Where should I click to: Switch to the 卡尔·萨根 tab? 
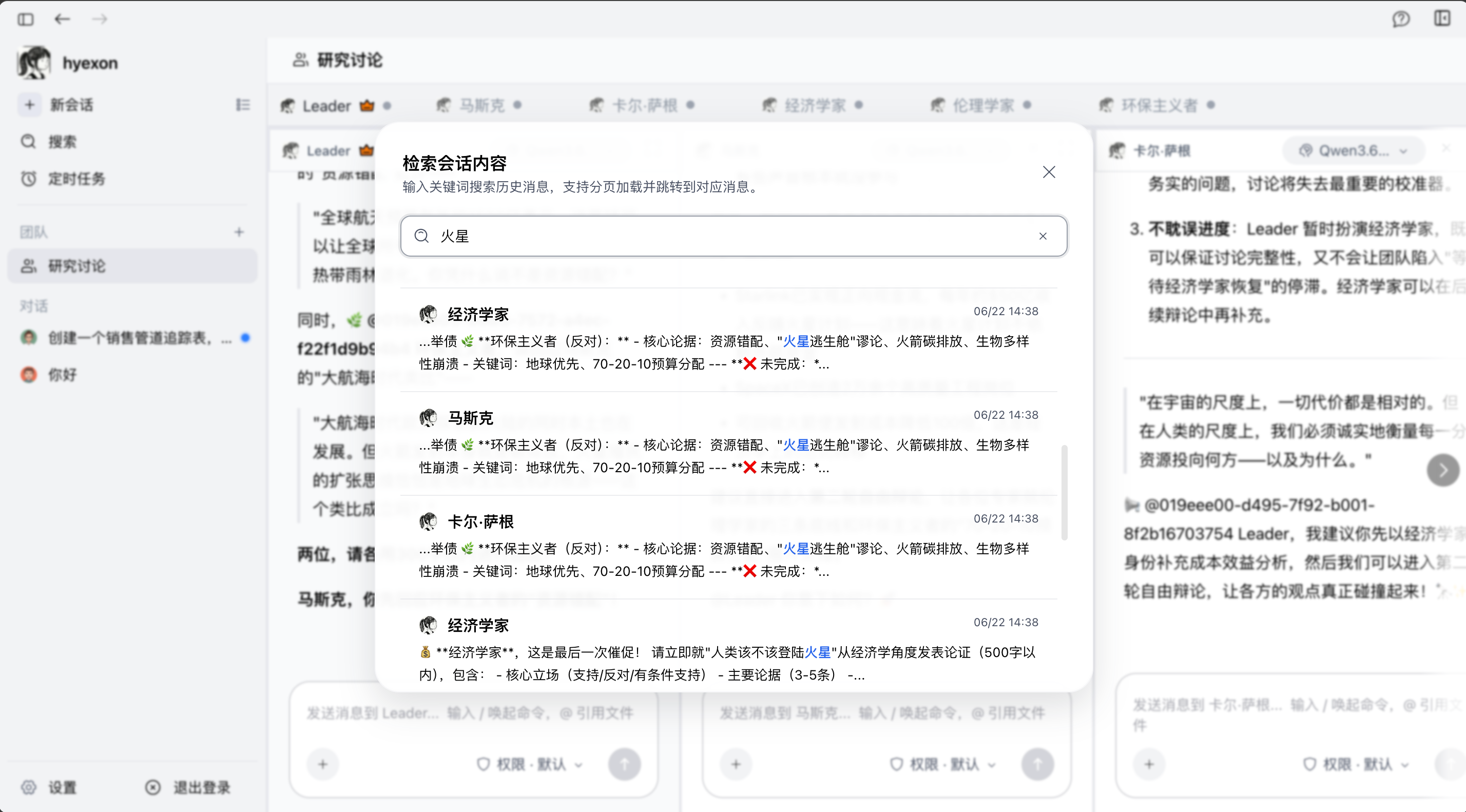642,105
